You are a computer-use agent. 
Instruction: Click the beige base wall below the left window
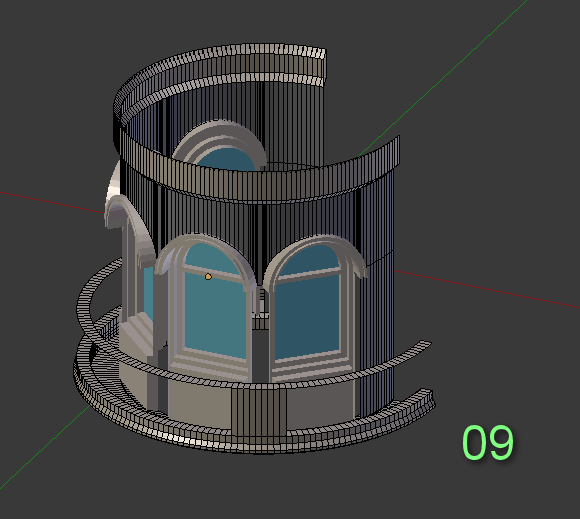[200, 401]
